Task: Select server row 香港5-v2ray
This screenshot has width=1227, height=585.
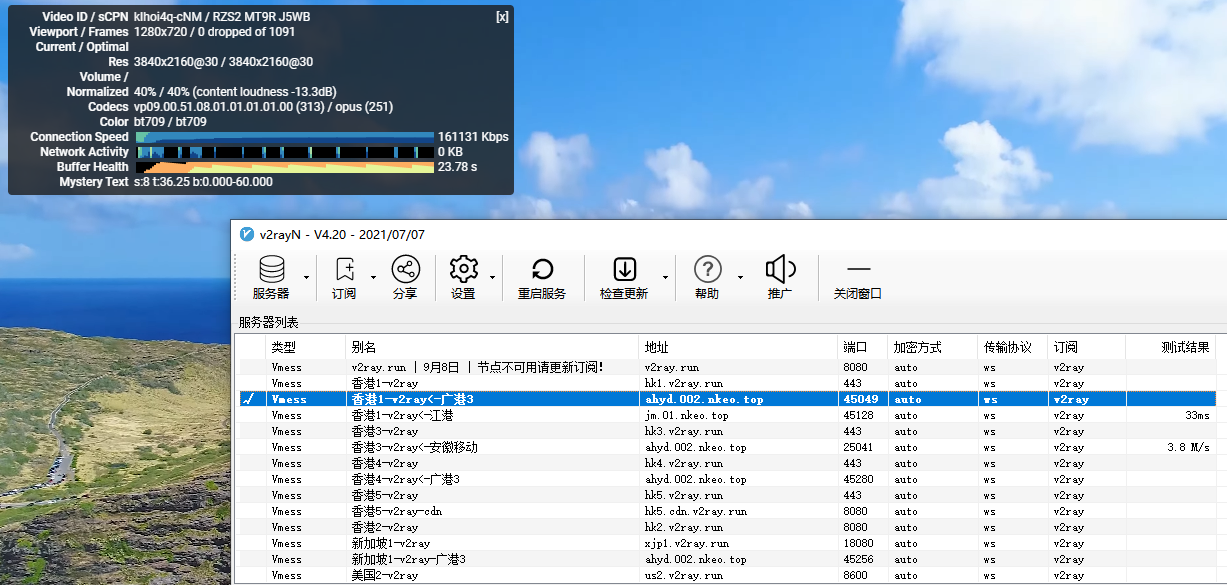Action: coord(726,495)
